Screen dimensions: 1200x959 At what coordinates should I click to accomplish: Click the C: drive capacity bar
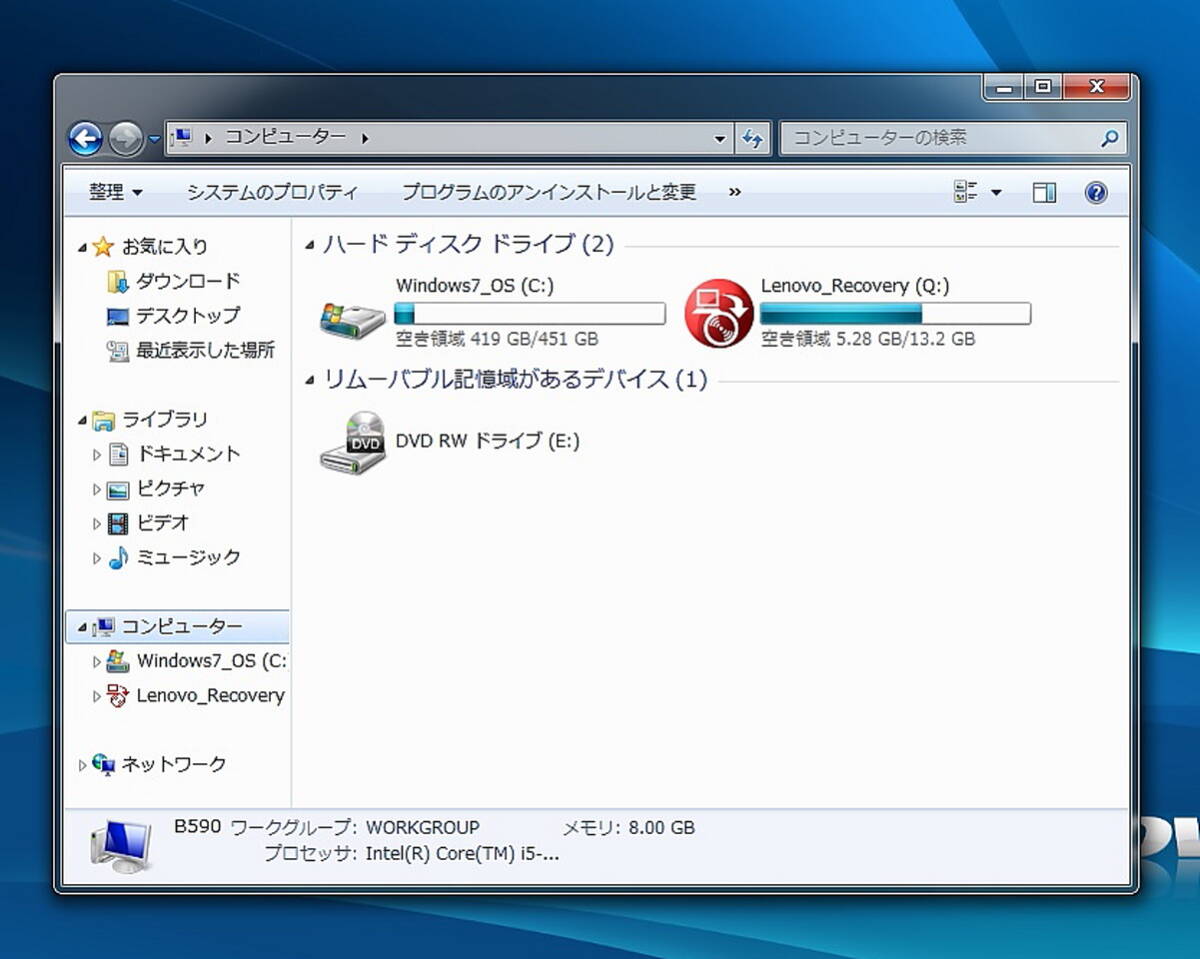(530, 314)
